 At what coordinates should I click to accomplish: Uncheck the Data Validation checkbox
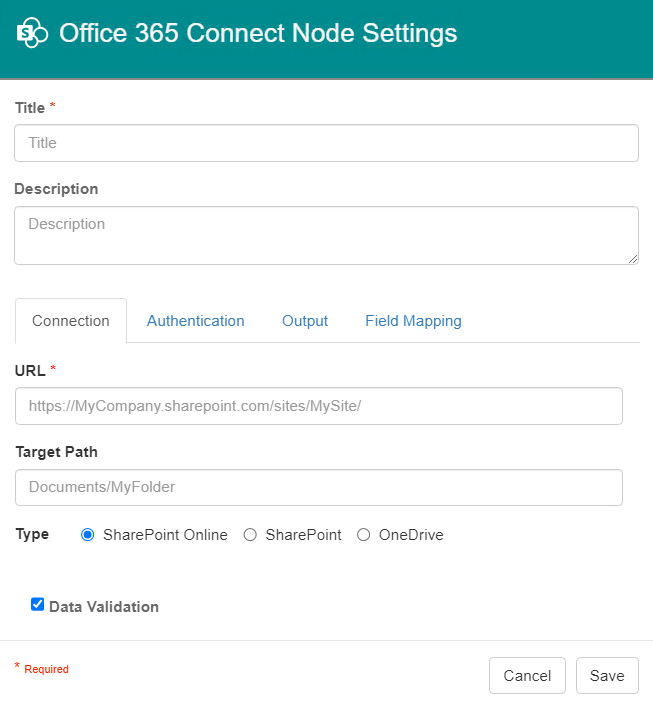pos(38,605)
